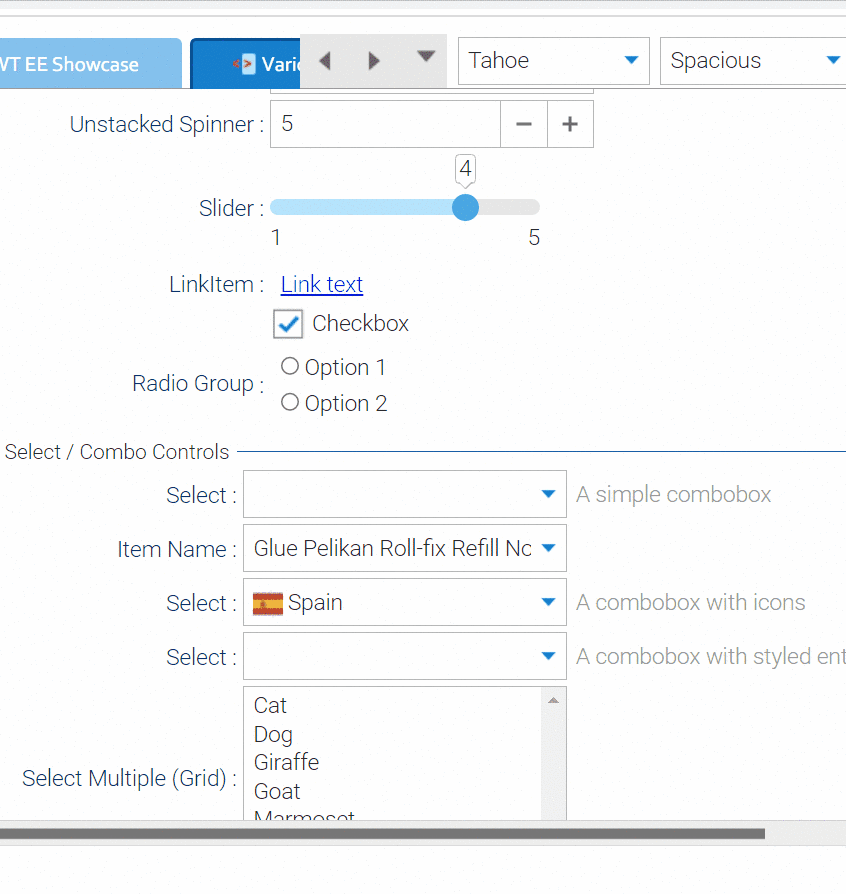
Task: Select Giraffe in the grid list
Action: point(287,762)
